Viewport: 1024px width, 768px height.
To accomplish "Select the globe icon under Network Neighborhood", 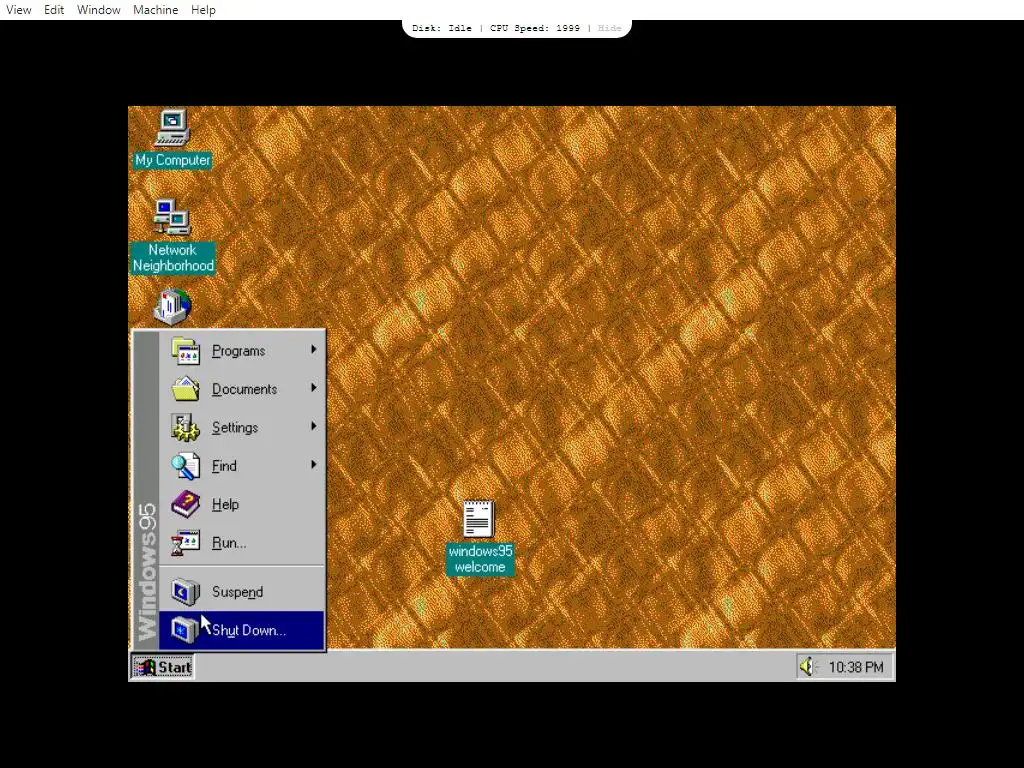I will (172, 307).
